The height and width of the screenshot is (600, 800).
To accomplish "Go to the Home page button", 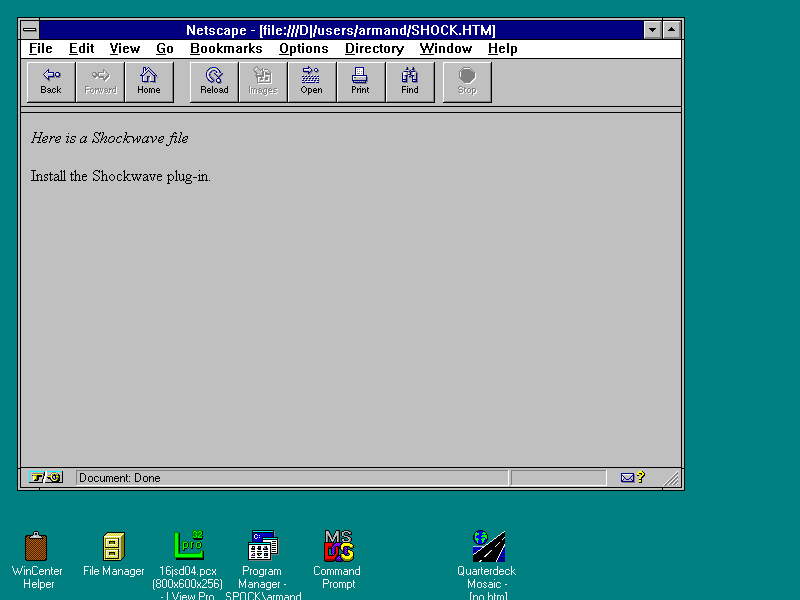I will click(x=149, y=81).
